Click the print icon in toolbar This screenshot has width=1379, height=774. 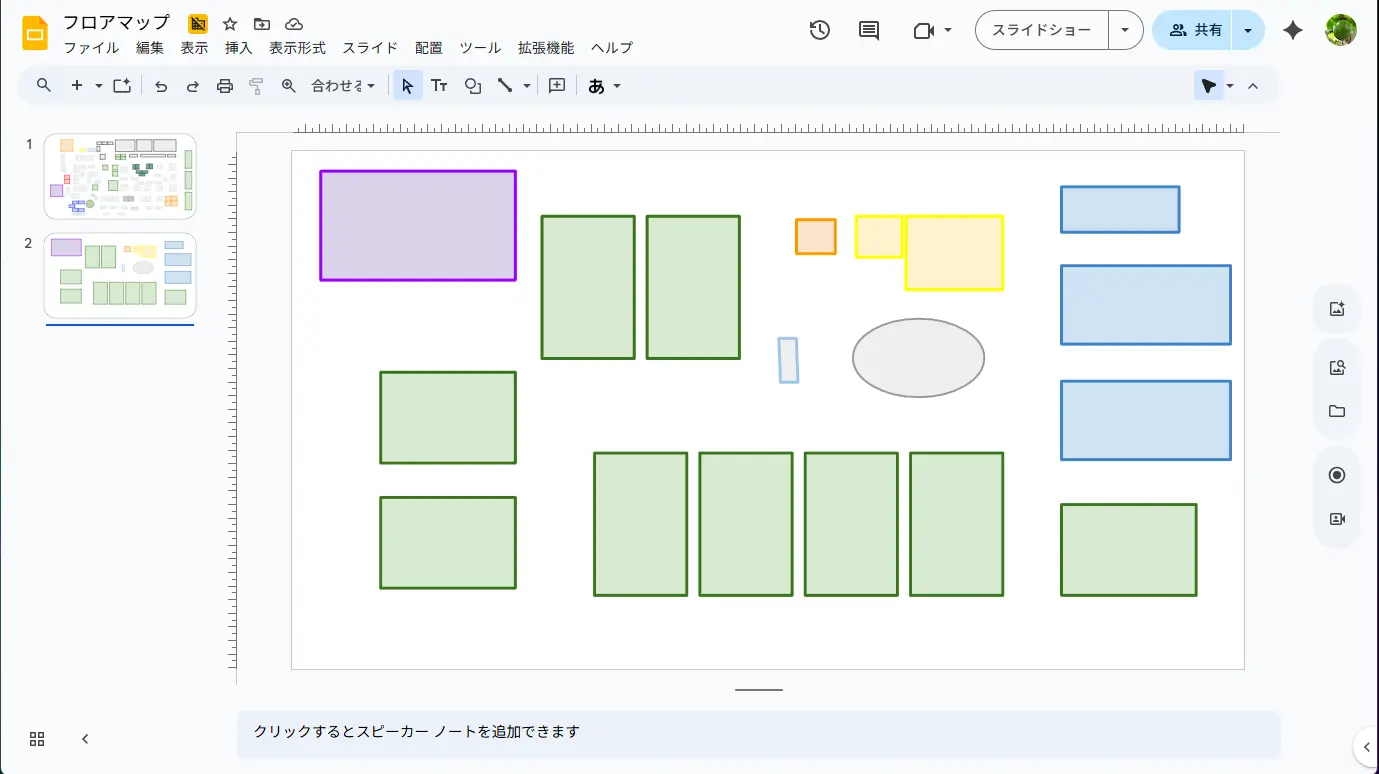click(x=225, y=86)
